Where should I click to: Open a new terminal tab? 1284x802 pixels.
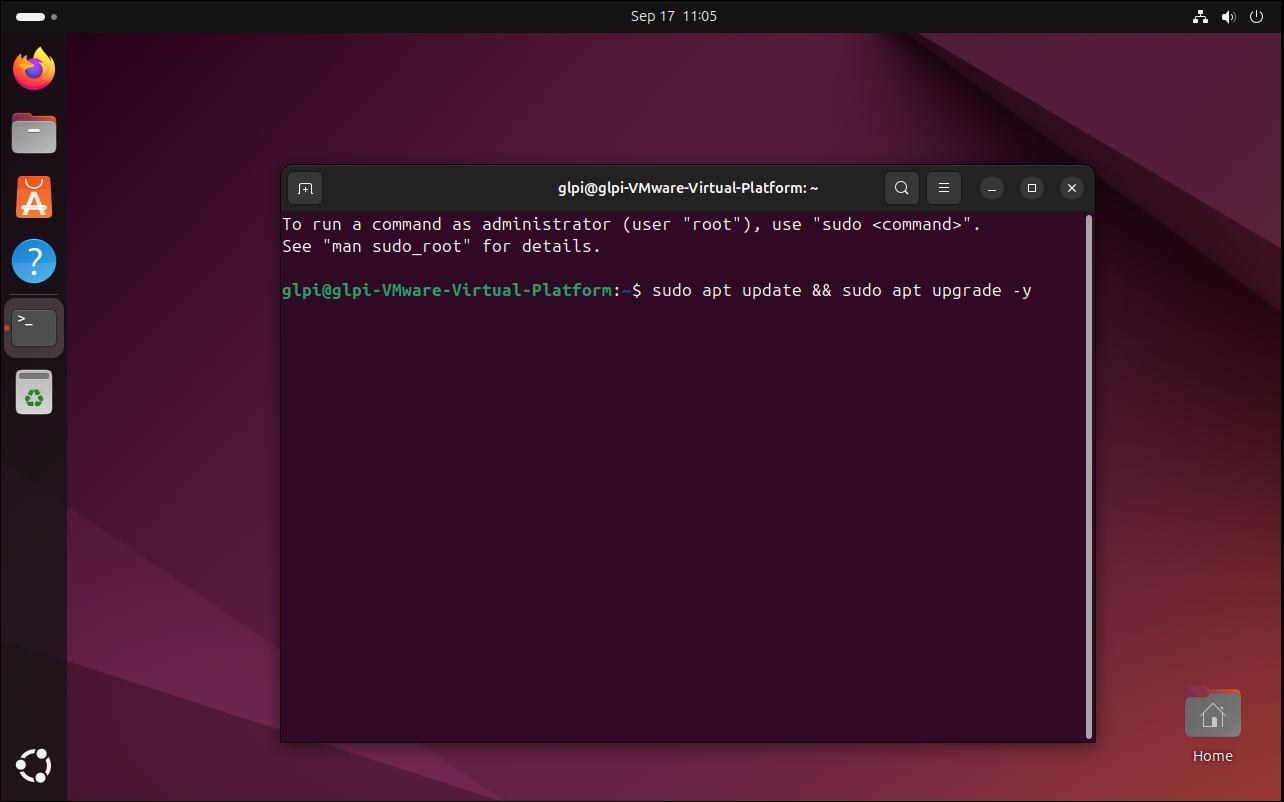click(x=304, y=188)
